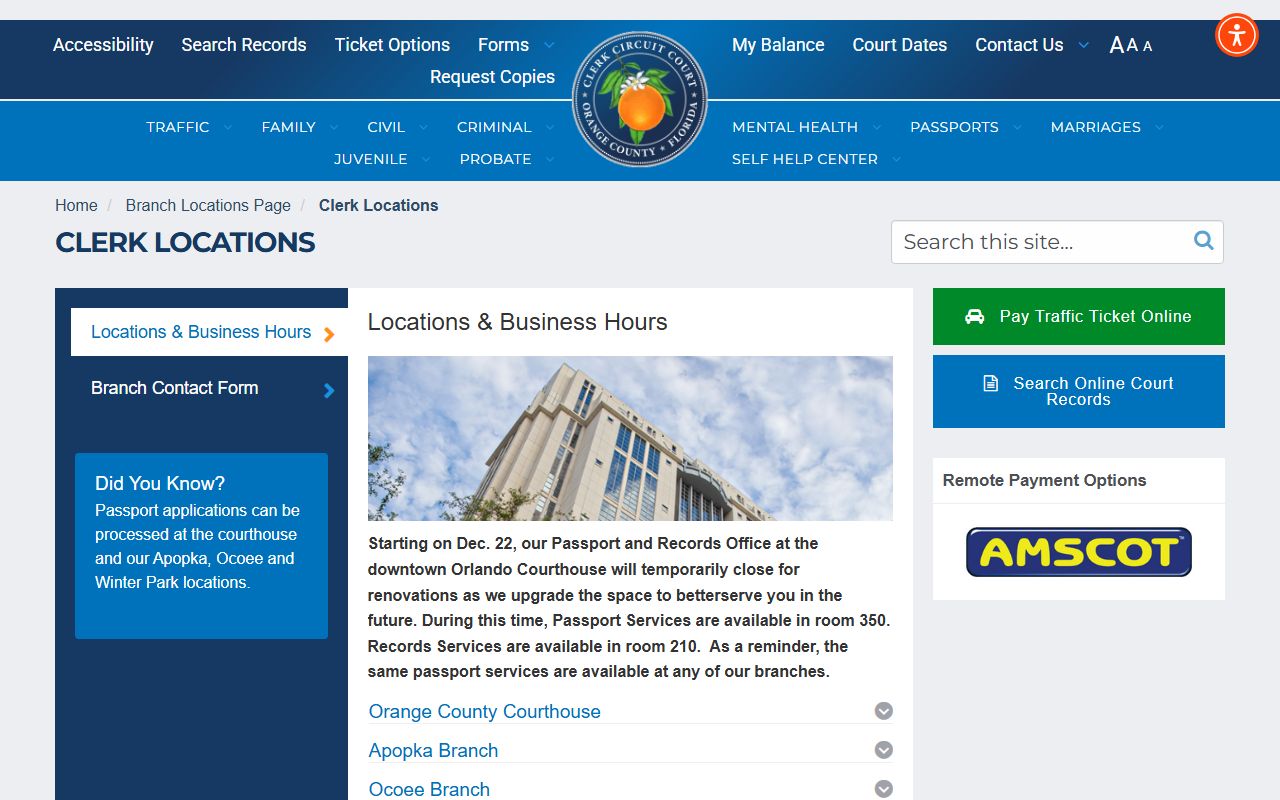Viewport: 1280px width, 800px height.
Task: Click the AMSCOT logo
Action: [x=1079, y=552]
